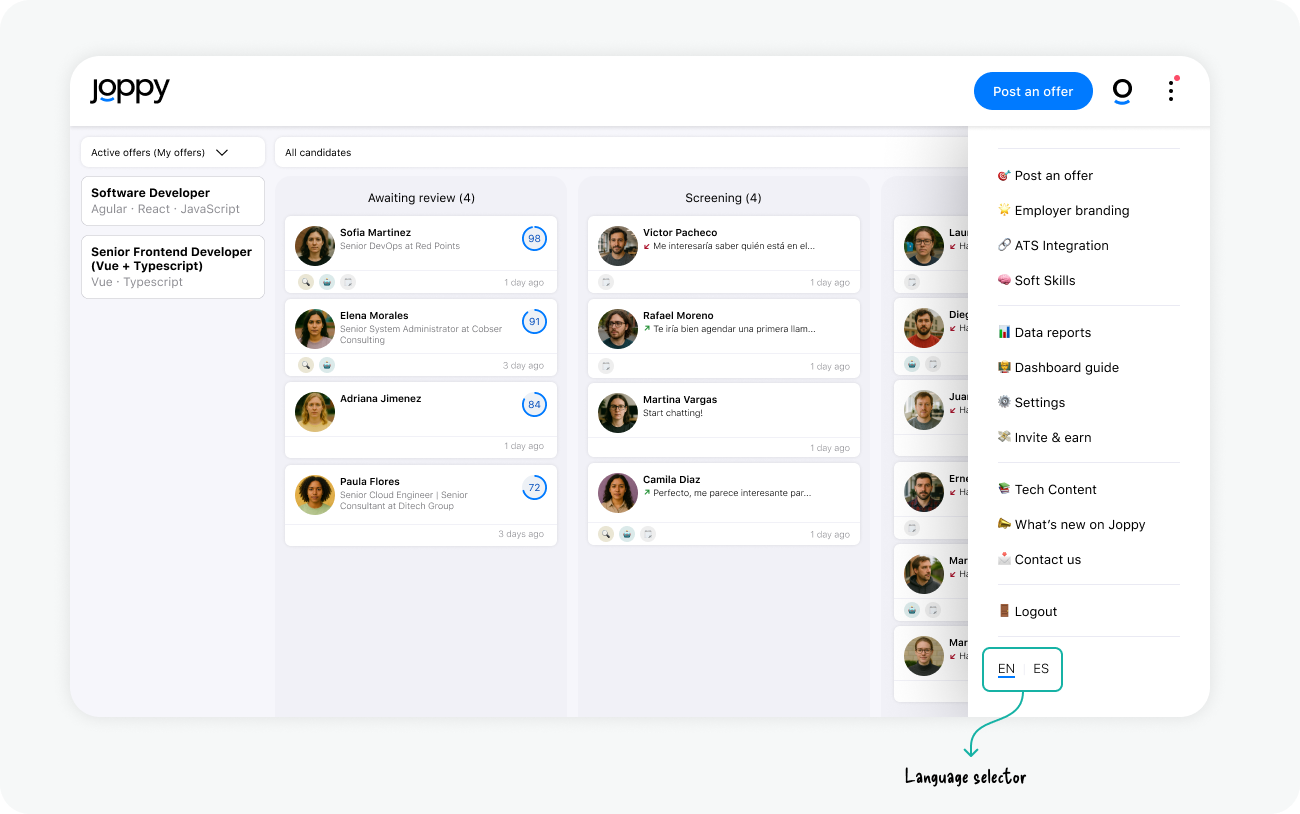Image resolution: width=1300 pixels, height=814 pixels.
Task: Click Logout in the menu
Action: [x=1035, y=612]
